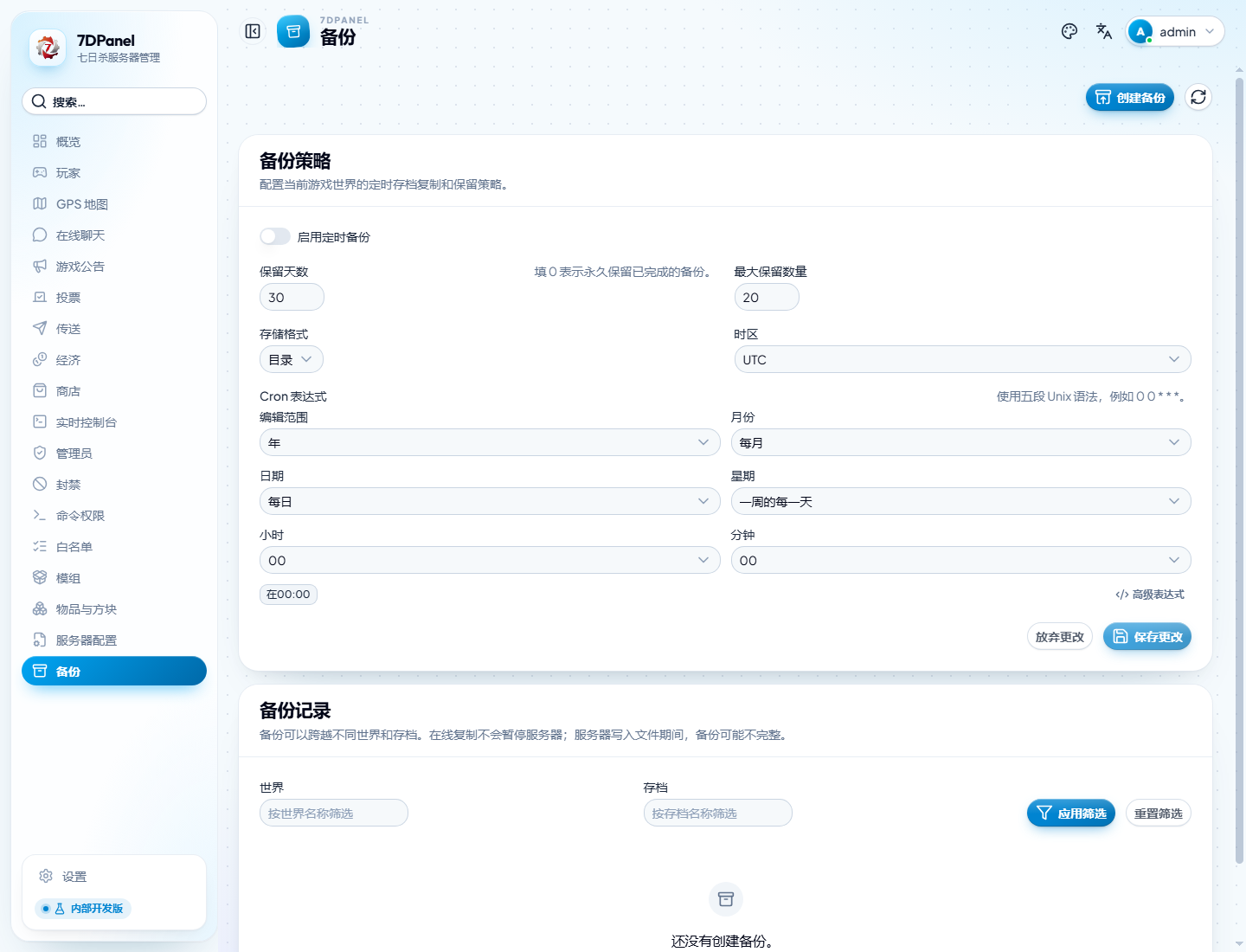Open the admin user menu
This screenshot has width=1246, height=952.
(1175, 31)
